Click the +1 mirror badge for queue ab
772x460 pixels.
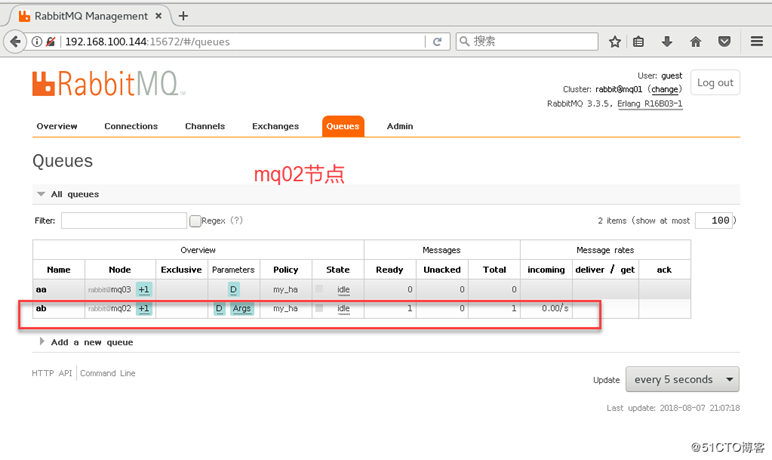click(x=144, y=308)
